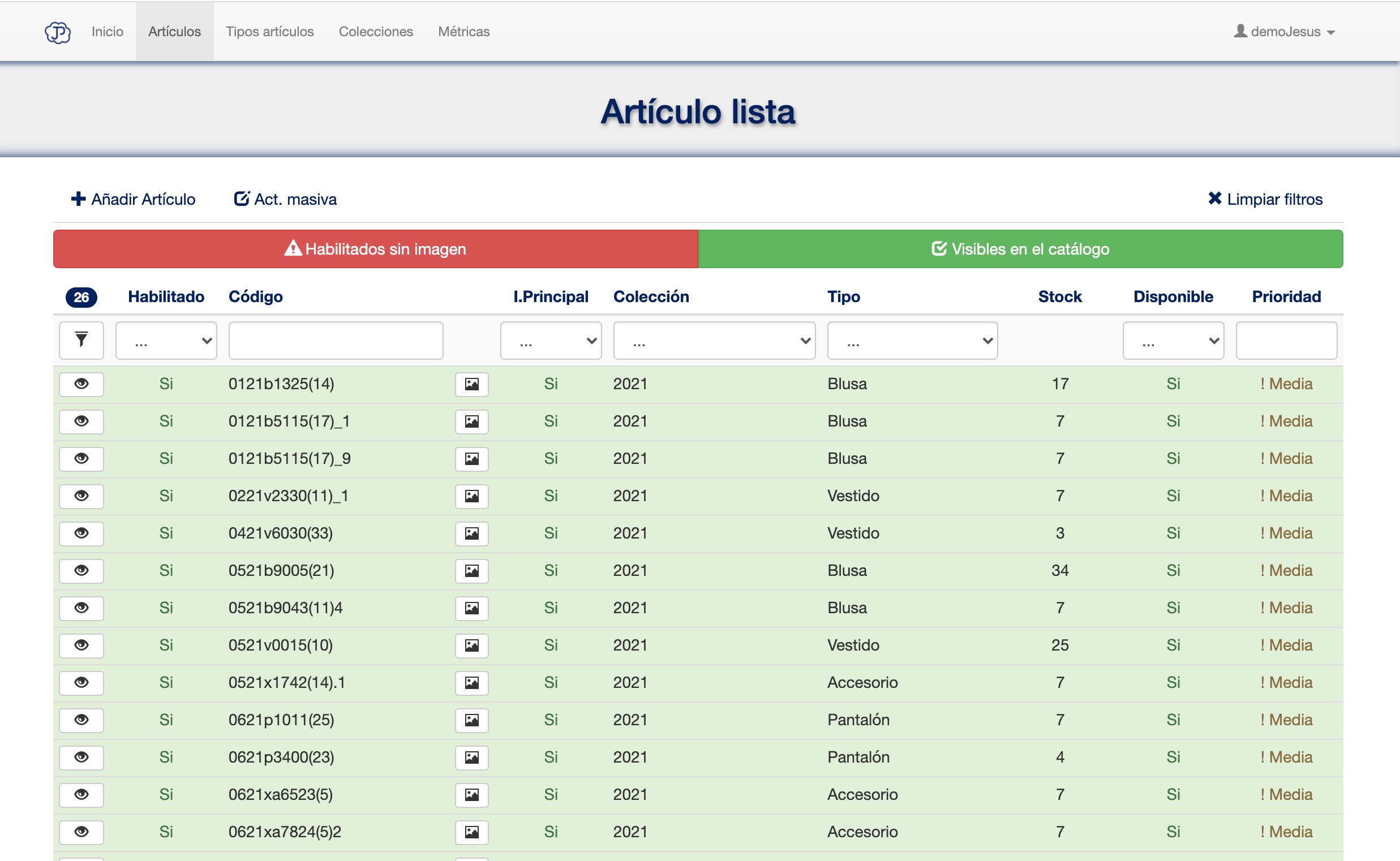The image size is (1400, 861).
Task: Open the Métricas menu item
Action: coord(463,32)
